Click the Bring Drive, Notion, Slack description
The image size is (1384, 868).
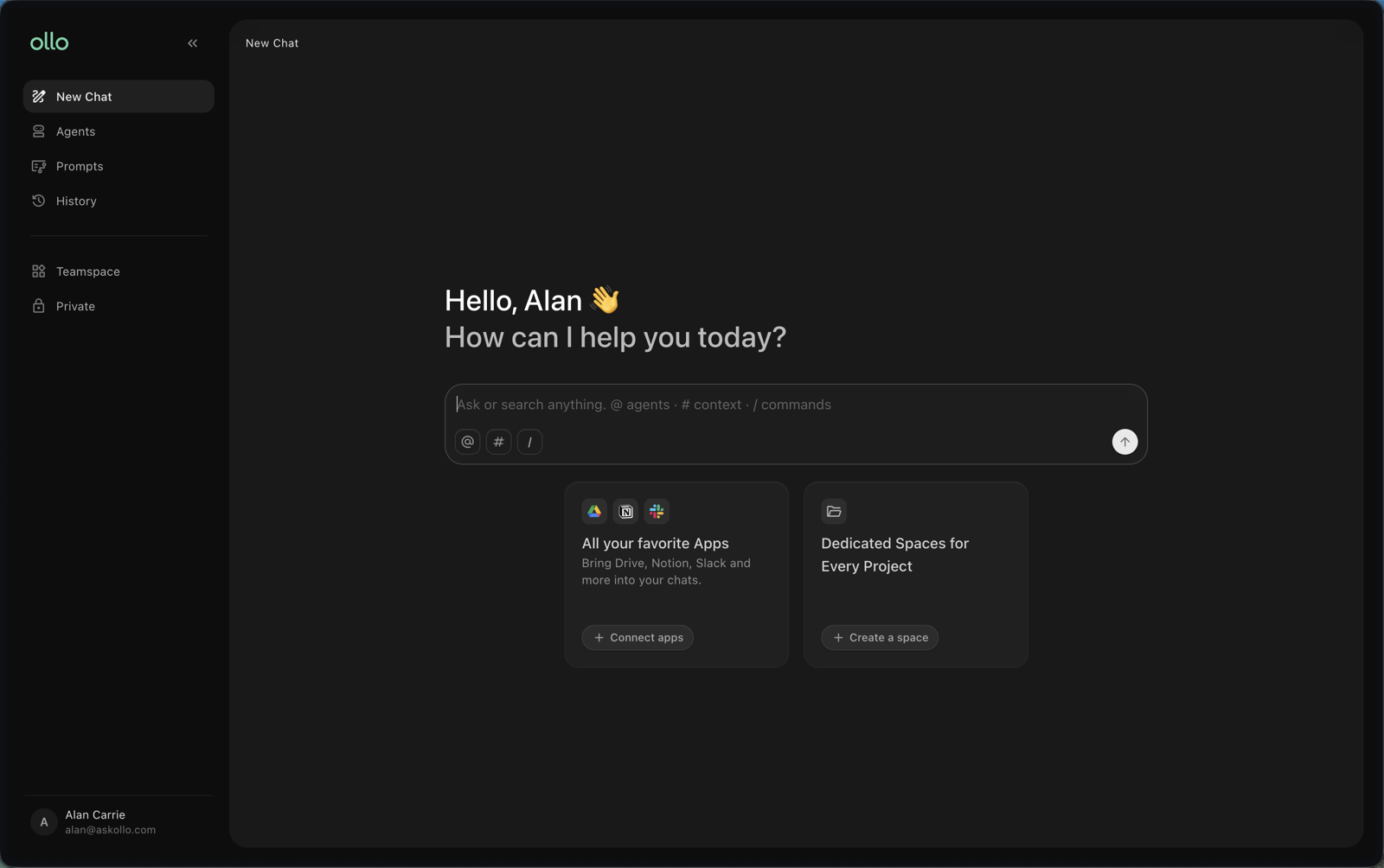point(666,571)
